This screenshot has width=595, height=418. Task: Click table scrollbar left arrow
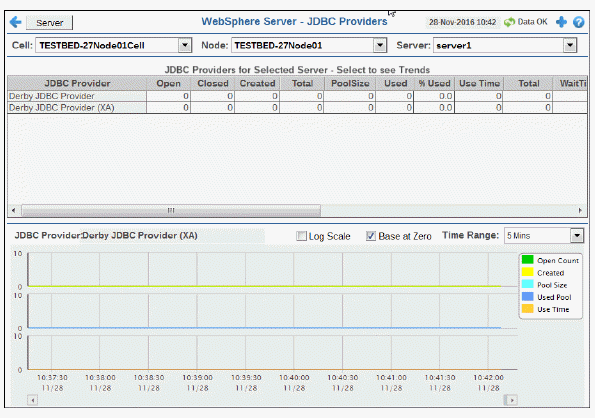pyautogui.click(x=14, y=210)
